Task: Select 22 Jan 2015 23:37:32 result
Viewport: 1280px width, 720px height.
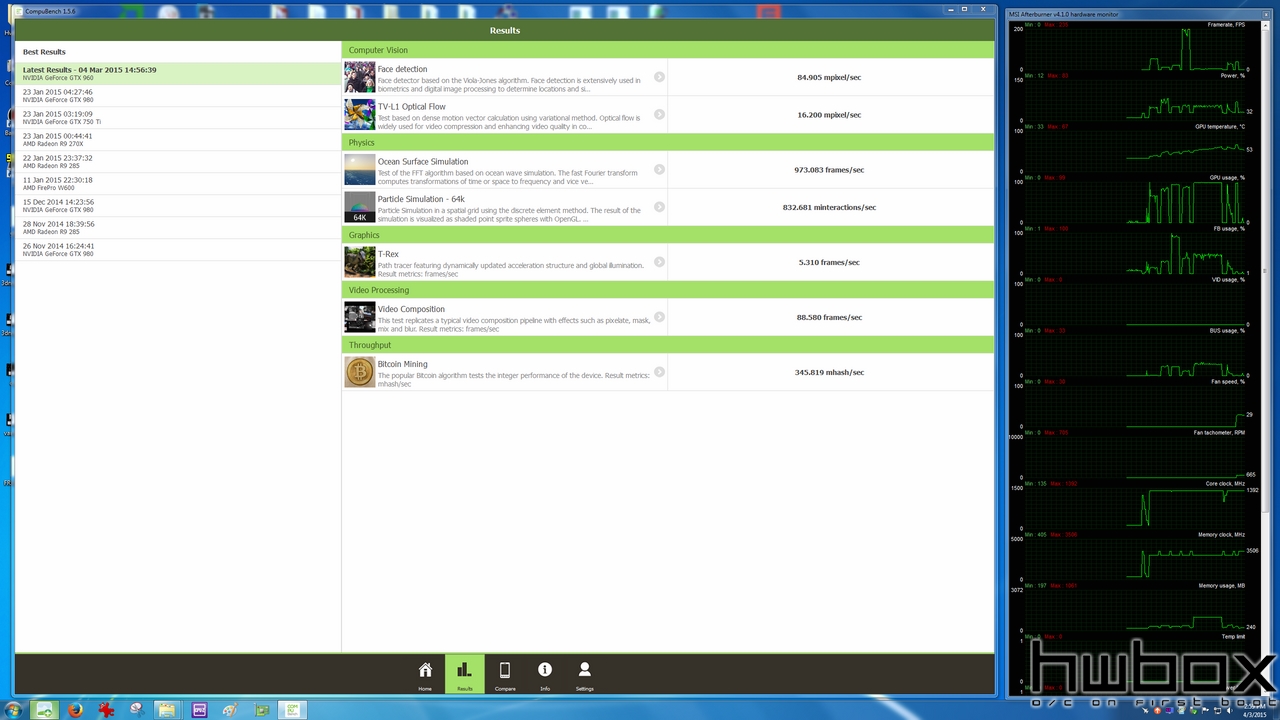Action: (178, 162)
